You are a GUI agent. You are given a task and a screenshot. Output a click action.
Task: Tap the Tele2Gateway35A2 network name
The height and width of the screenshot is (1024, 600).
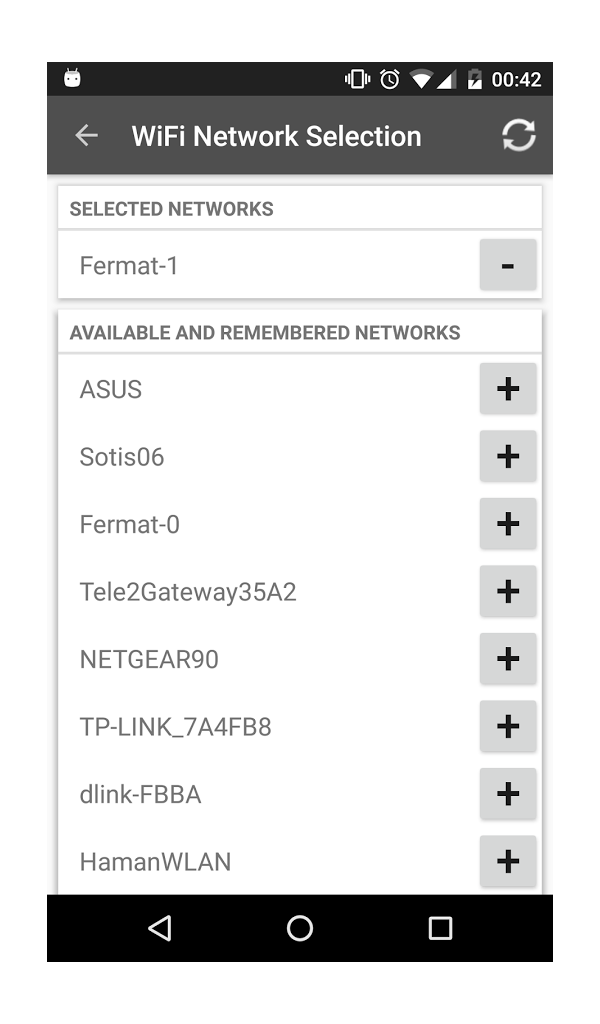[x=188, y=592]
